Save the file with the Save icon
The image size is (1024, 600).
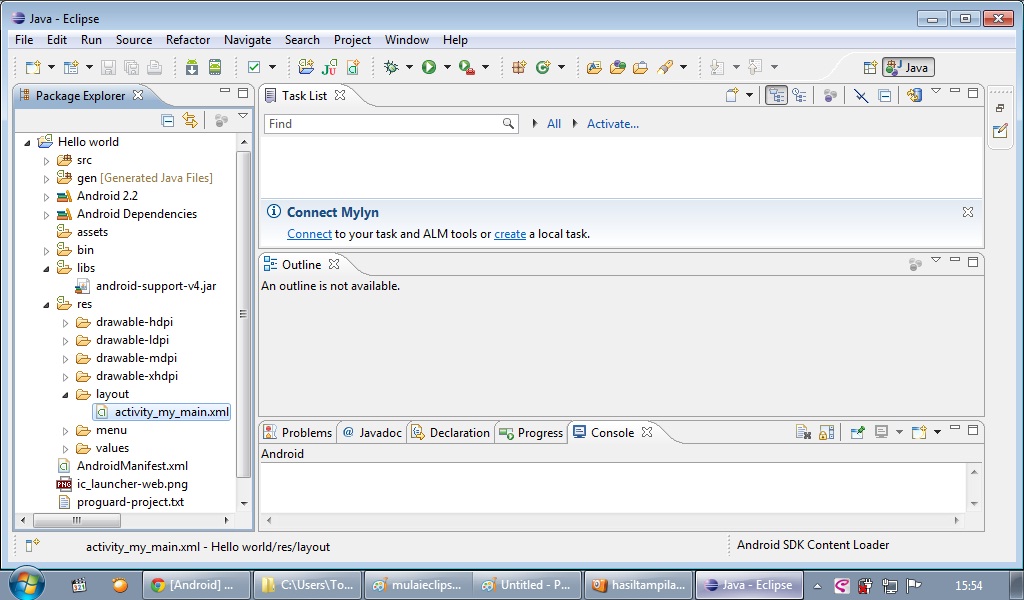pos(107,67)
